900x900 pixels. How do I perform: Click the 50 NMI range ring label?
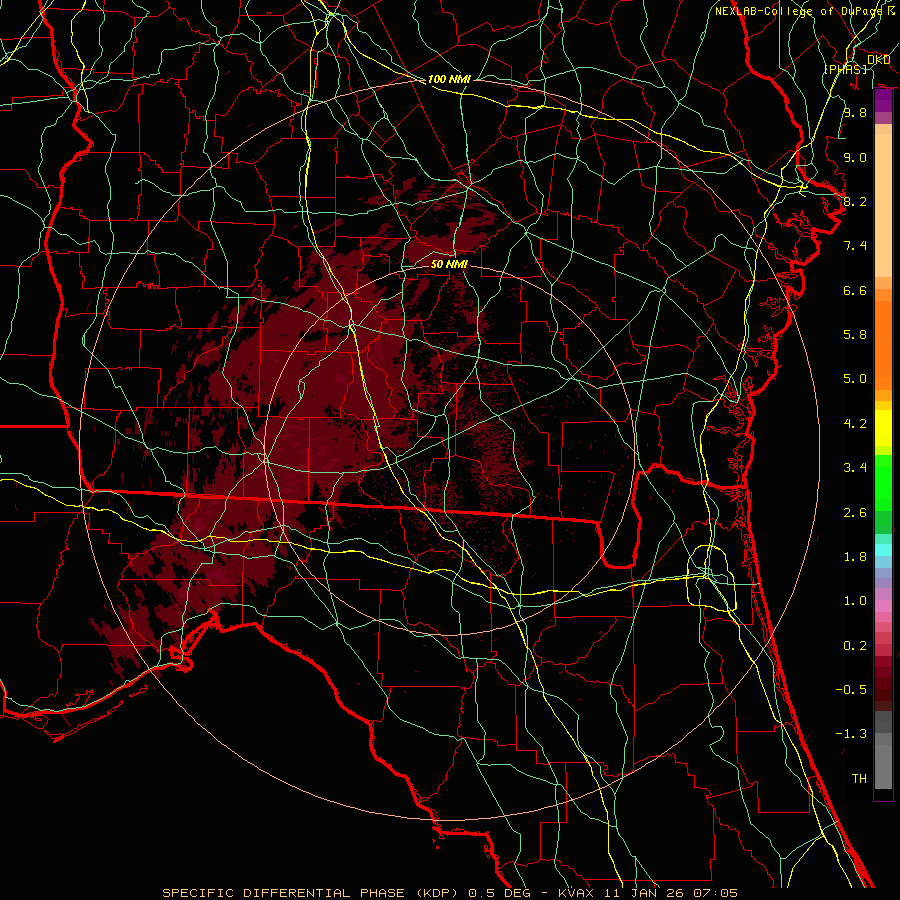pyautogui.click(x=449, y=264)
